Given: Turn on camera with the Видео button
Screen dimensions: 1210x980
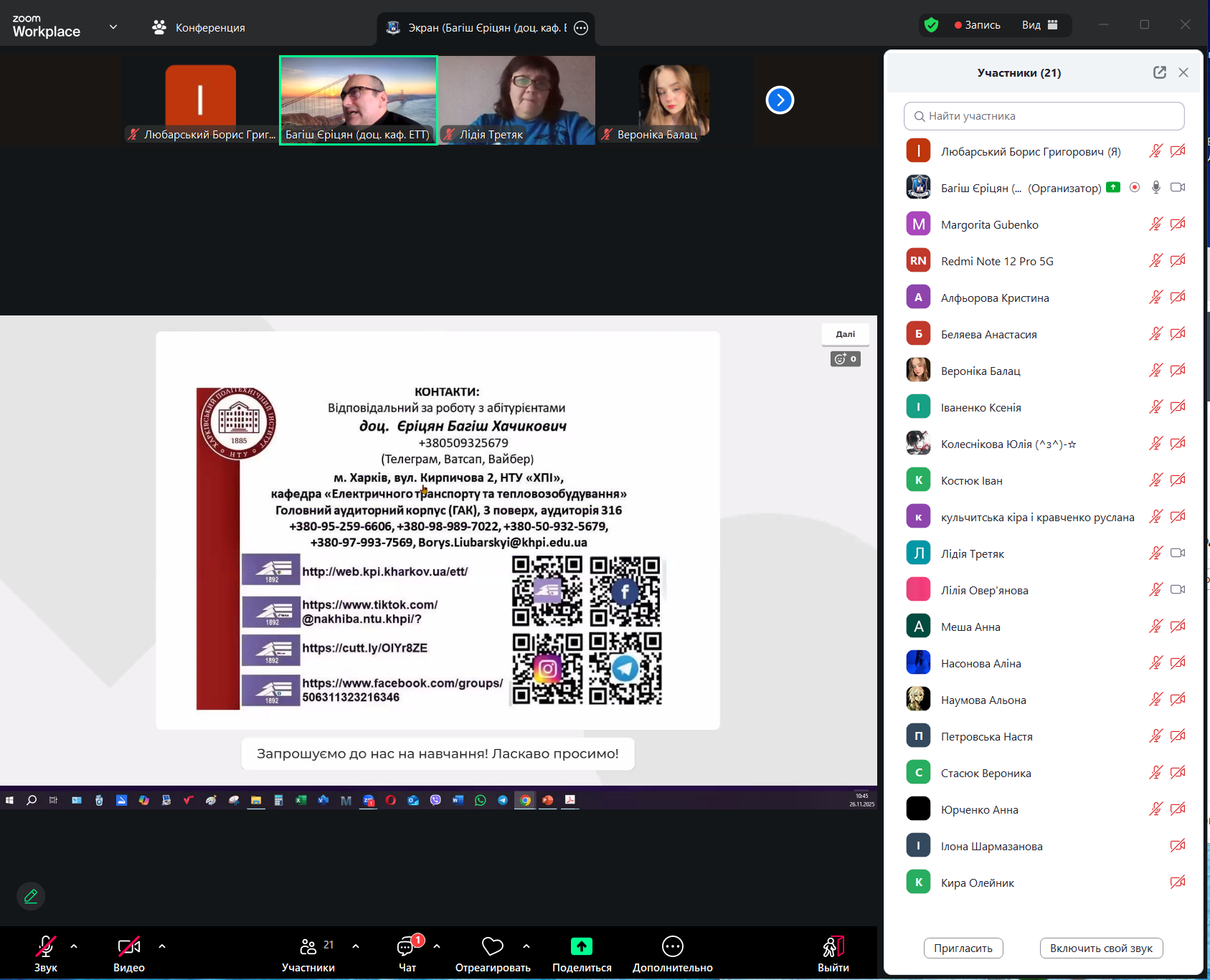Looking at the screenshot, I should [x=128, y=947].
